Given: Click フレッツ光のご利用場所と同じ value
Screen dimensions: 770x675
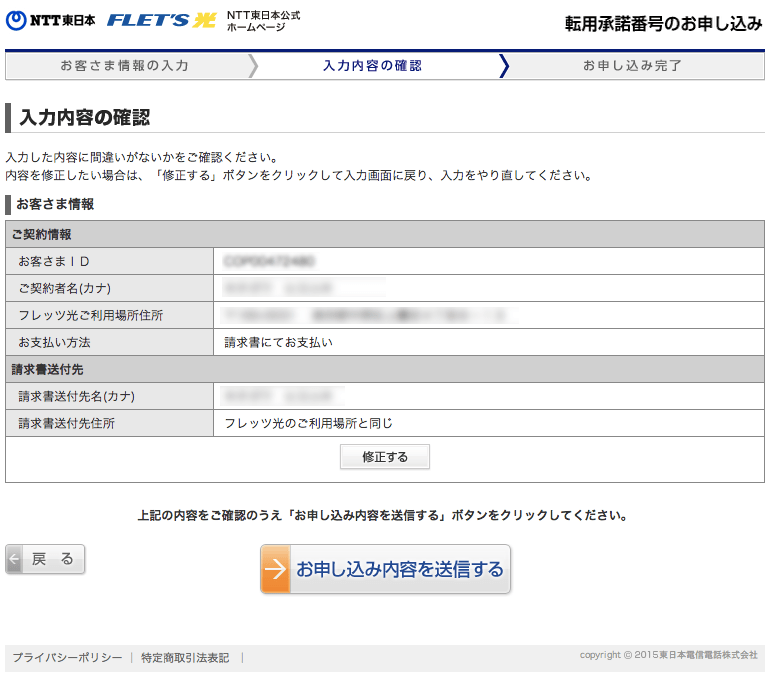Looking at the screenshot, I should click(x=308, y=423).
